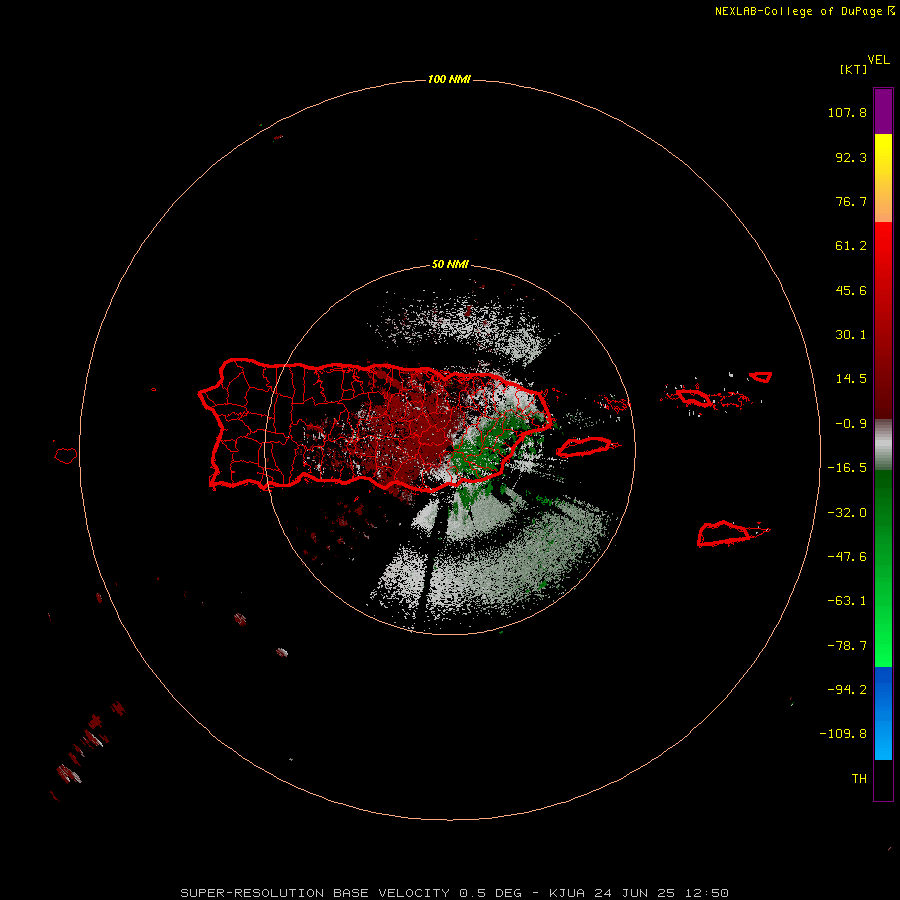Viewport: 900px width, 900px height.
Task: Click the -78.7 legend value
Action: point(847,646)
